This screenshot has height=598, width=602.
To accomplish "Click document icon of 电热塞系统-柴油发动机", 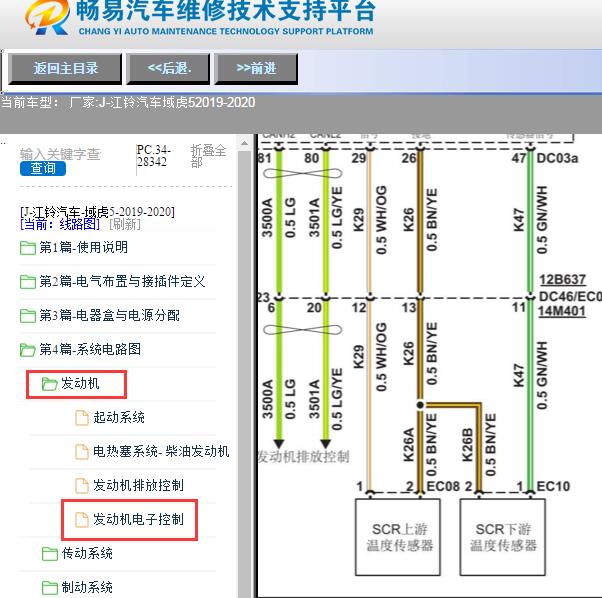I will click(81, 451).
